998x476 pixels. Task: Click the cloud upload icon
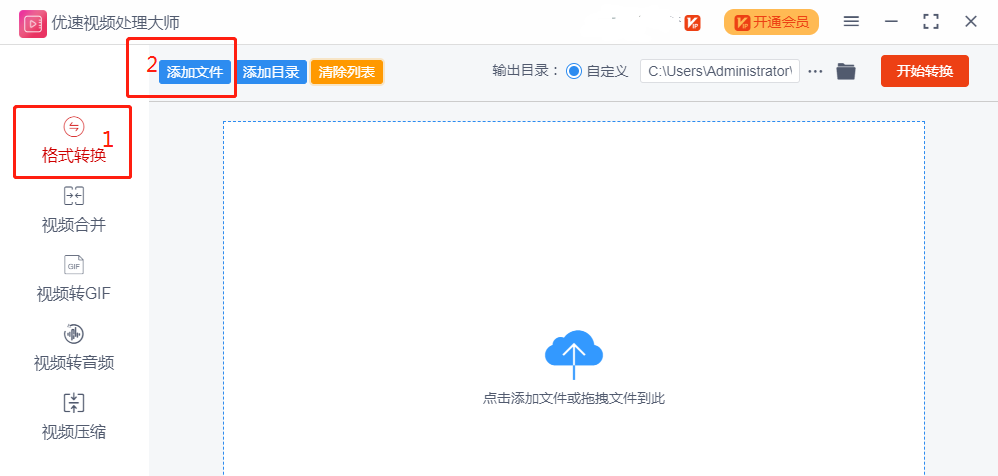(x=574, y=353)
